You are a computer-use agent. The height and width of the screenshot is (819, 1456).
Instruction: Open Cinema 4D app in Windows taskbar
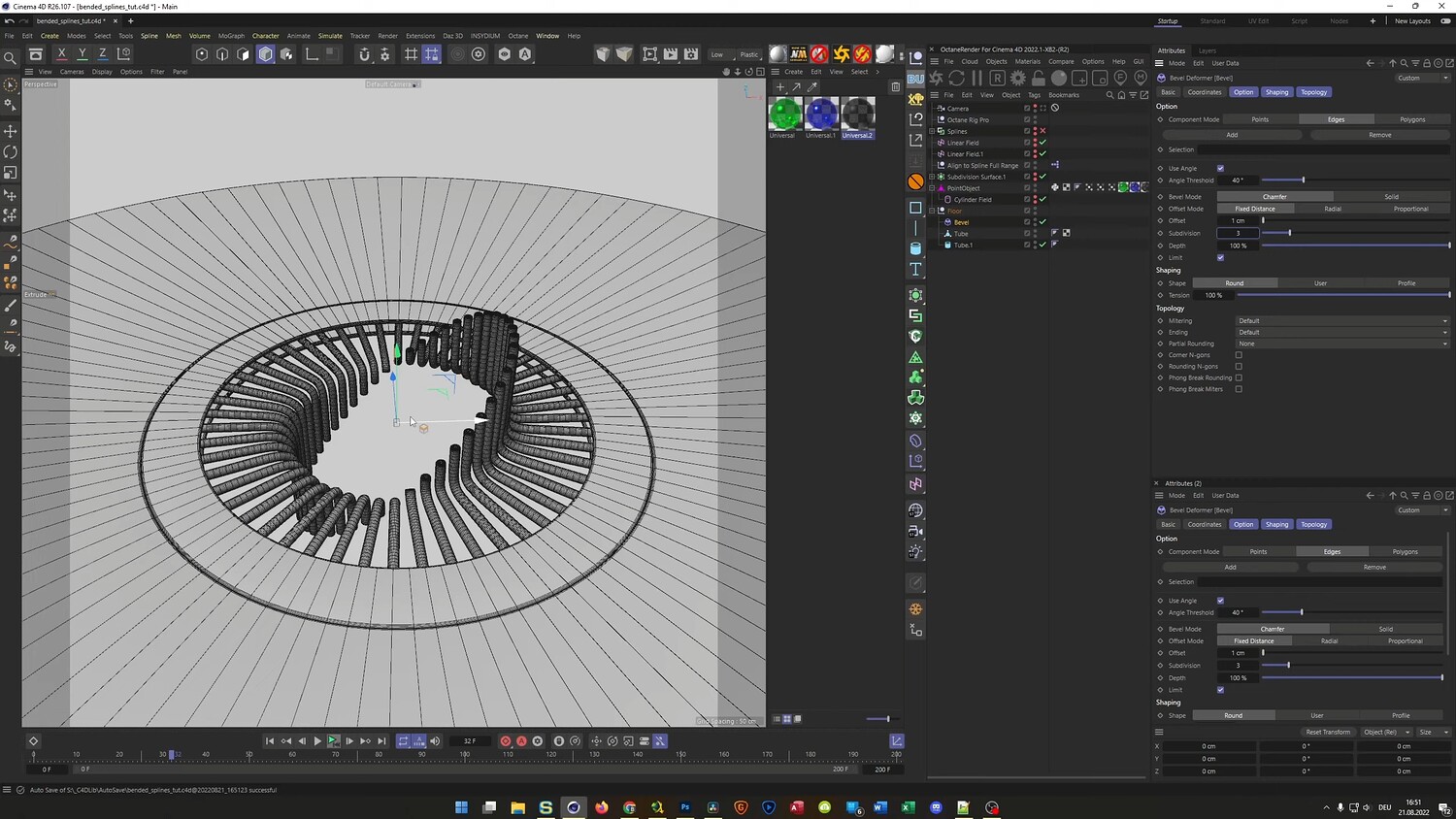574,807
